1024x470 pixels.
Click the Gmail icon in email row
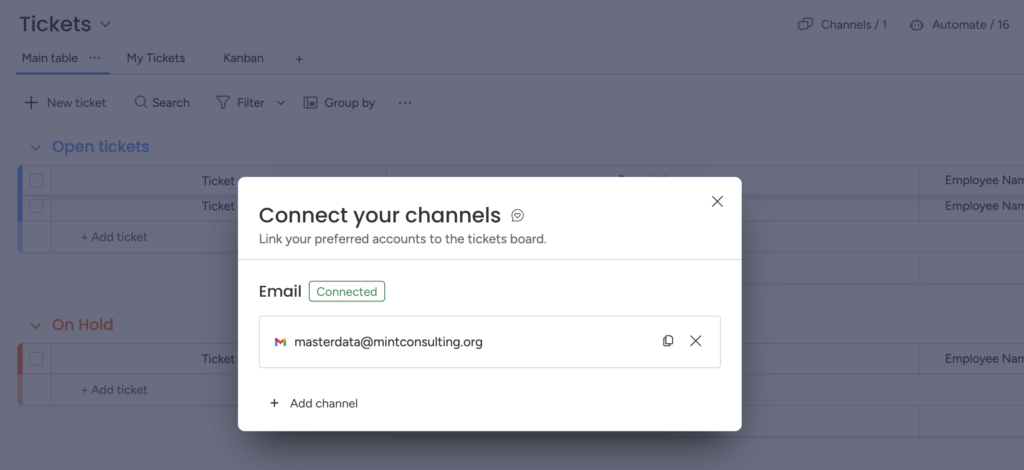[x=280, y=342]
